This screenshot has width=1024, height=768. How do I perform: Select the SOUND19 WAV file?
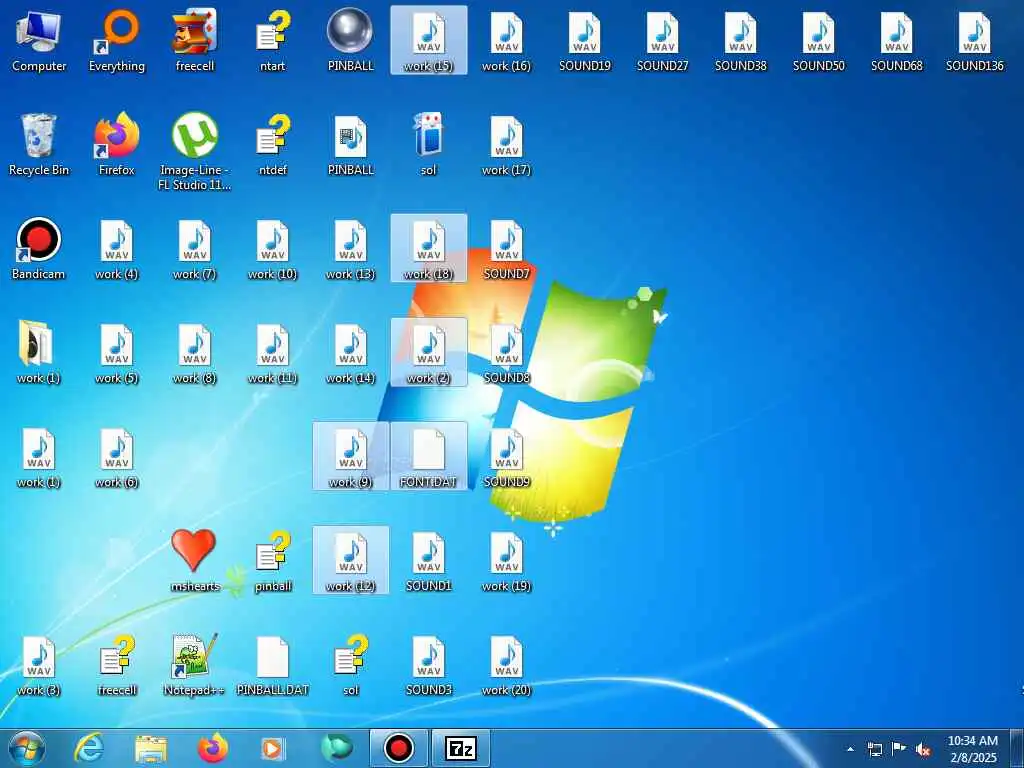coord(584,40)
